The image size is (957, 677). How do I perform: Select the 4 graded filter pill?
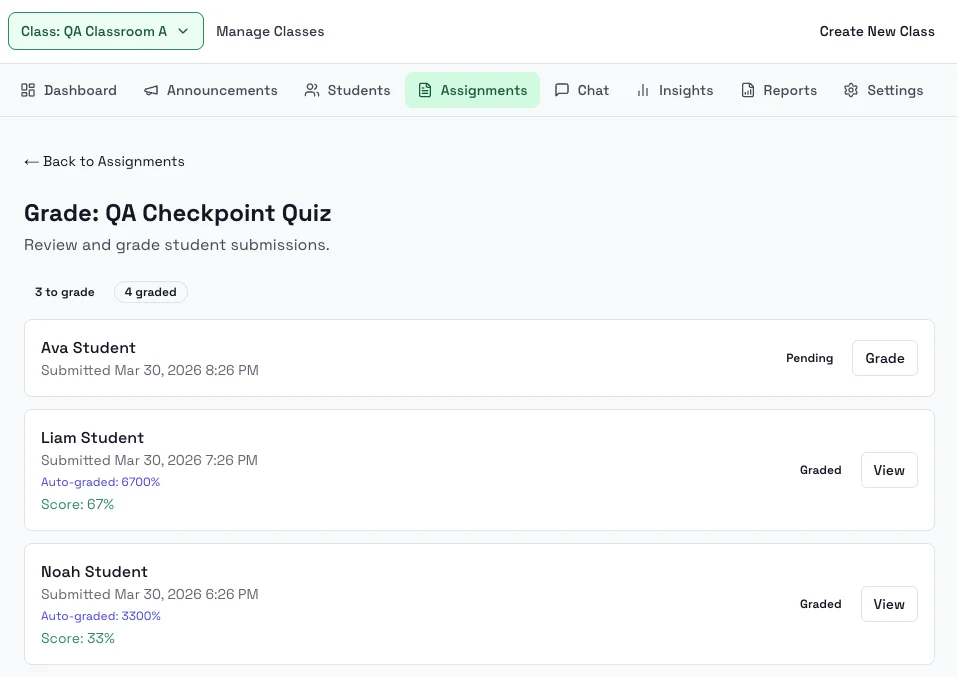(150, 292)
